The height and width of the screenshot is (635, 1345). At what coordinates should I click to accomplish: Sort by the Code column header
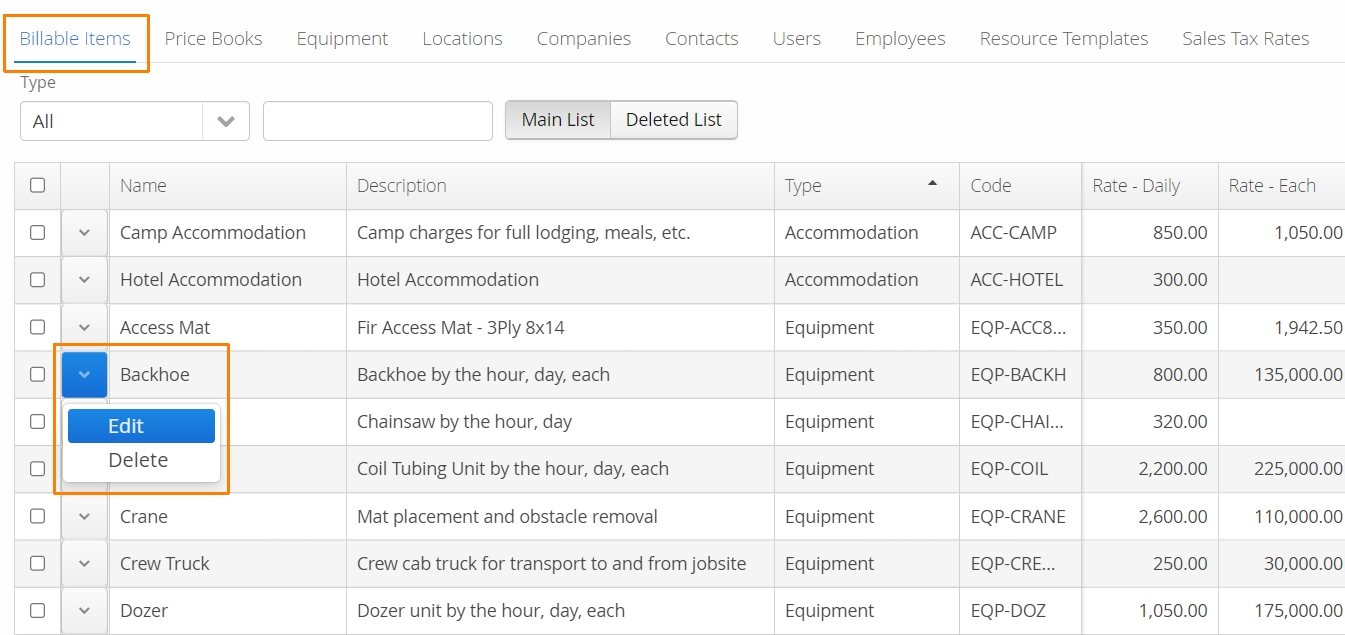click(1020, 186)
